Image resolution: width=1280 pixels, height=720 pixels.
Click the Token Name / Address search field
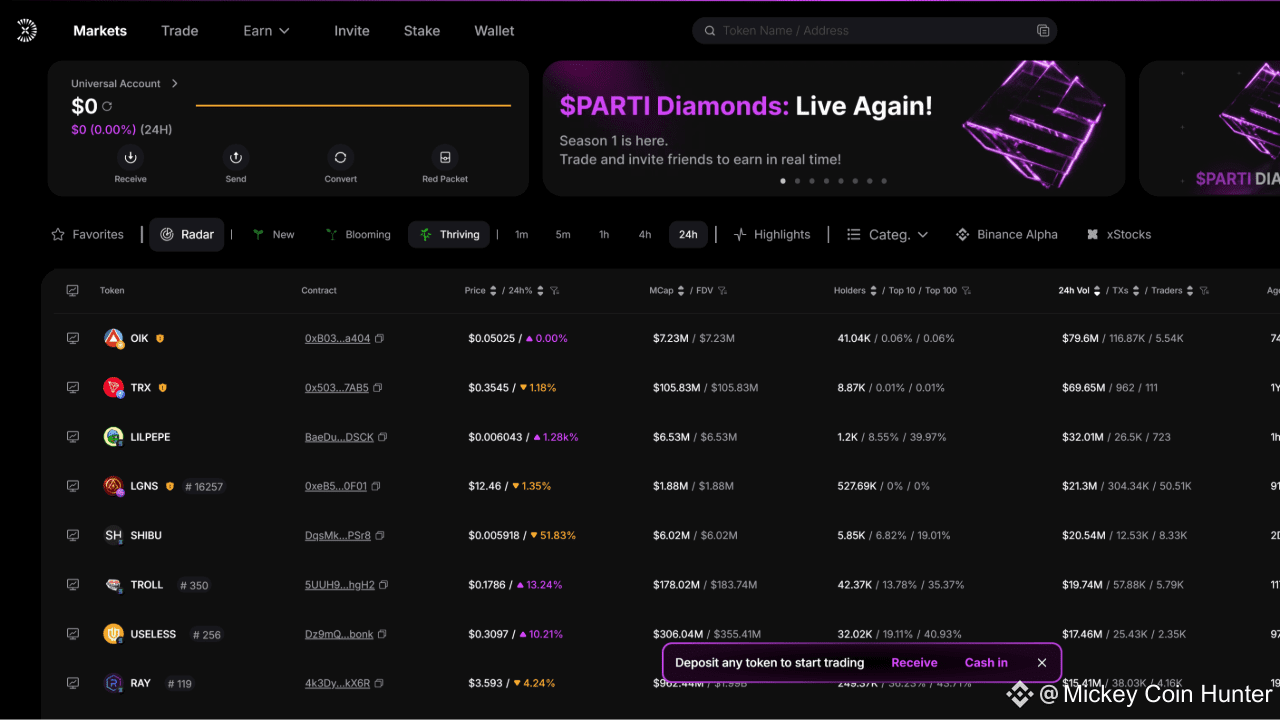click(875, 31)
